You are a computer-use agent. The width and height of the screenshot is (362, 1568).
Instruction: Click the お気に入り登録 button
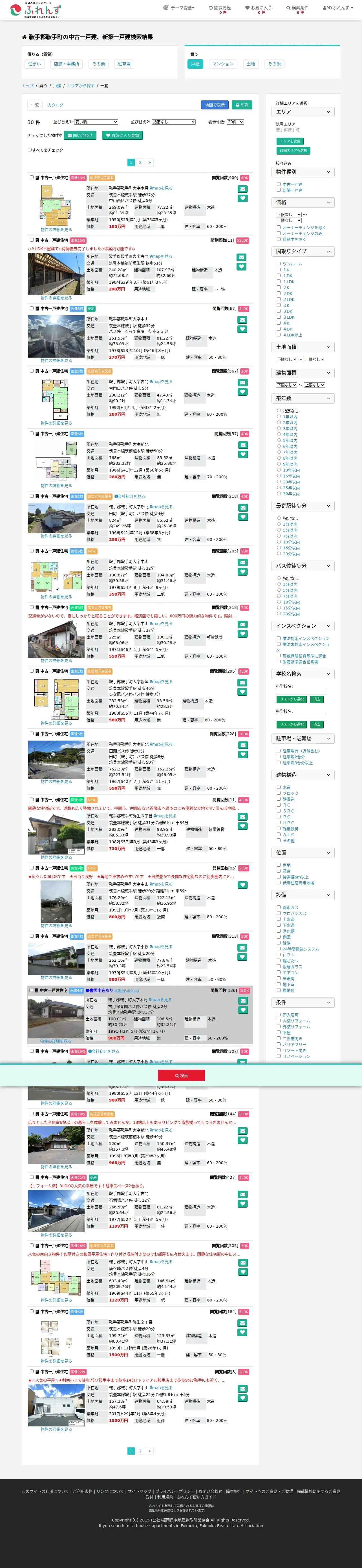[x=122, y=136]
